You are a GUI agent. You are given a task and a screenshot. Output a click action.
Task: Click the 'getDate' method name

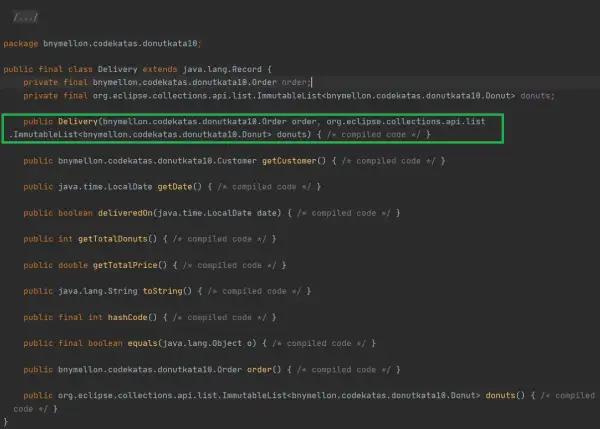point(175,187)
